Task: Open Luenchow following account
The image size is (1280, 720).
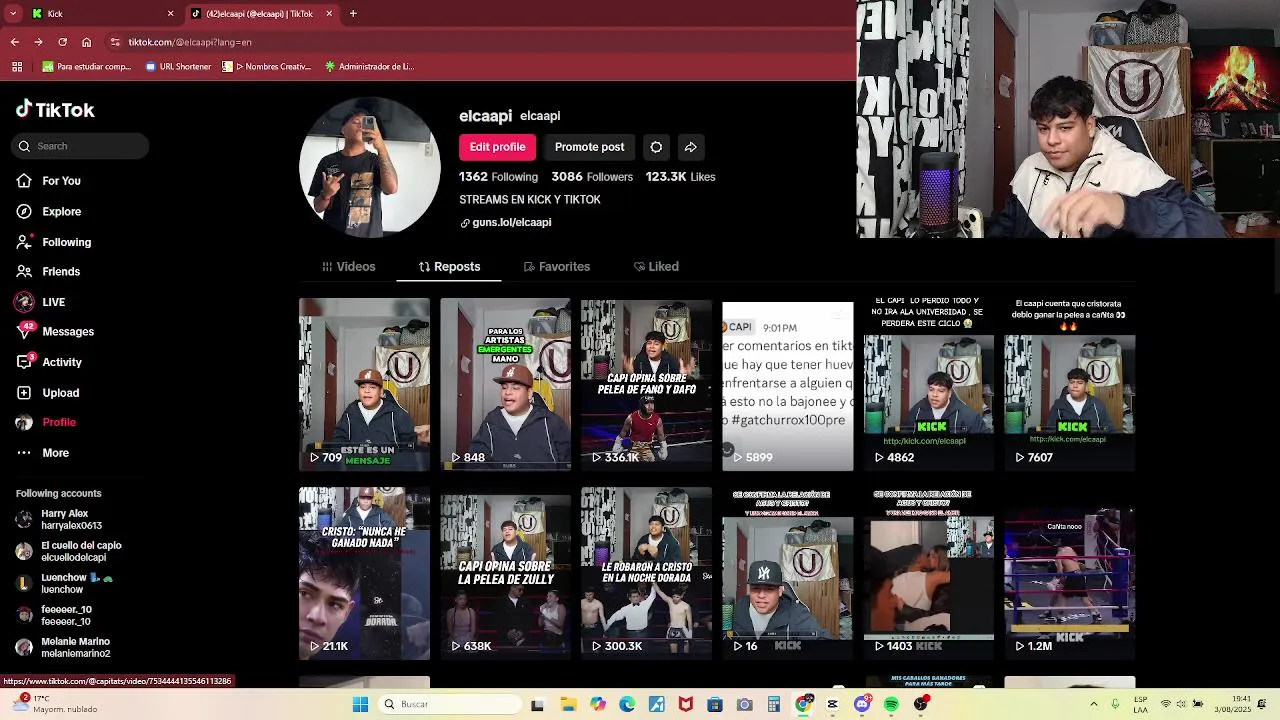Action: pyautogui.click(x=64, y=583)
